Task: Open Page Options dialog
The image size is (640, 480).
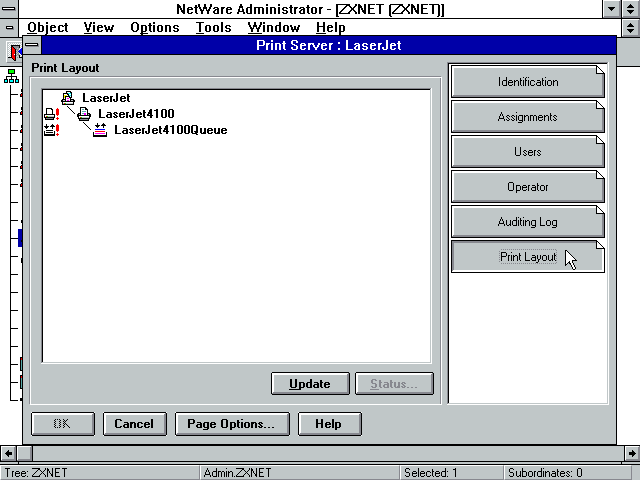Action: (x=232, y=424)
